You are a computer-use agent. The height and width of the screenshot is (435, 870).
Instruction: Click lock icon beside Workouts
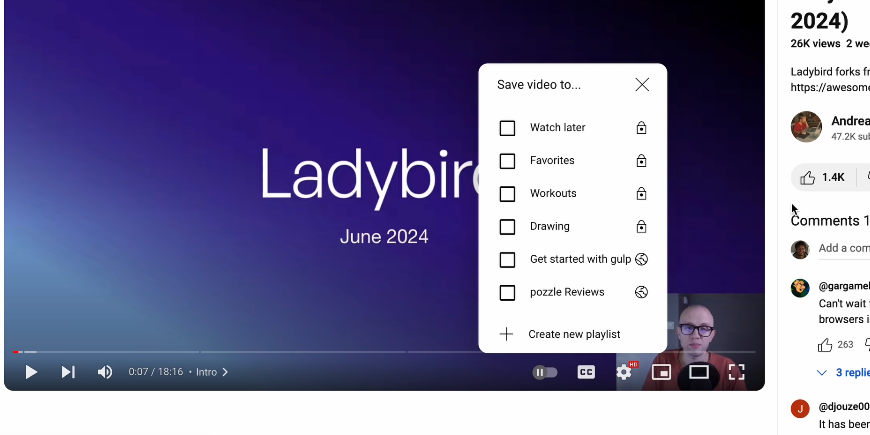point(641,194)
